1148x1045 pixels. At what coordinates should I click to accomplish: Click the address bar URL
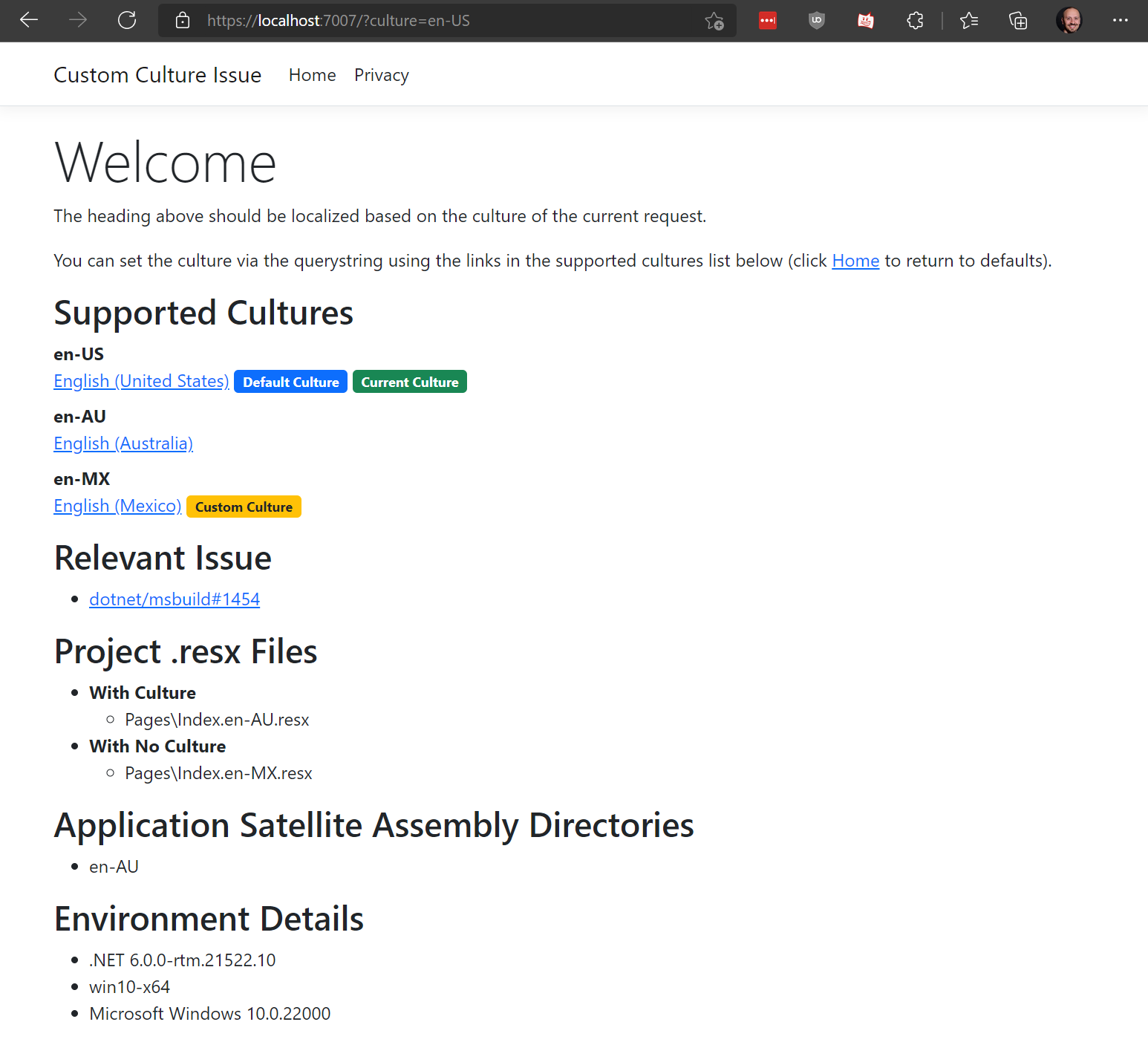pos(339,21)
